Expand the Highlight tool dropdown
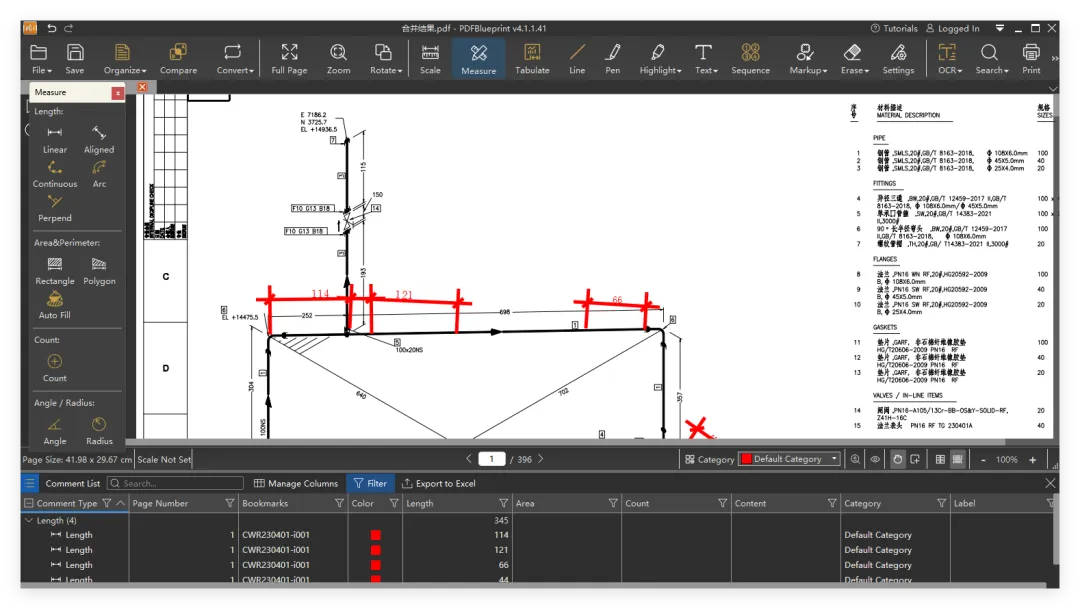The height and width of the screenshot is (609, 1080). click(660, 59)
